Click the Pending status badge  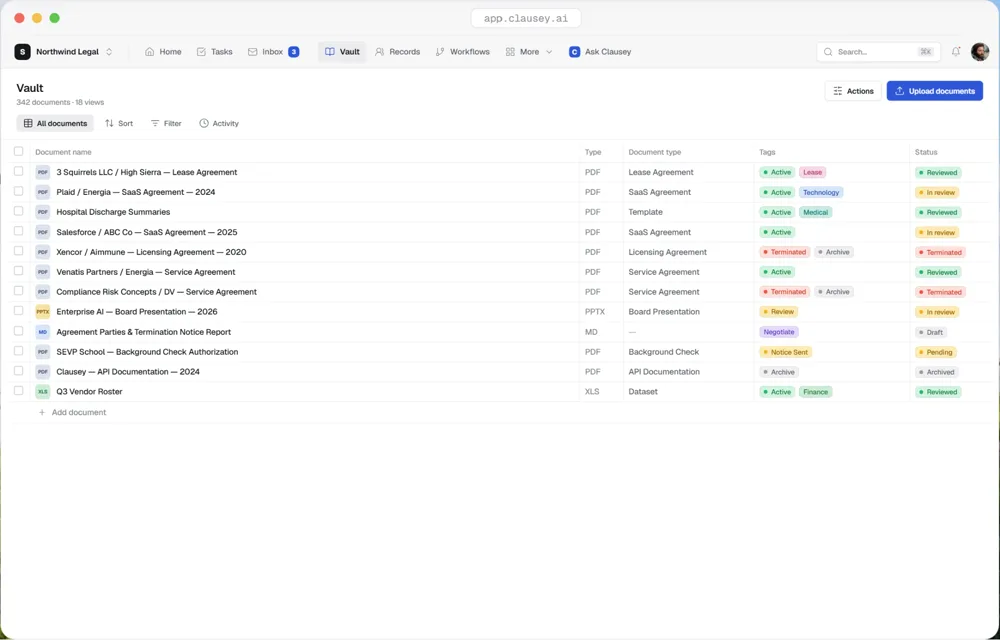(x=936, y=352)
